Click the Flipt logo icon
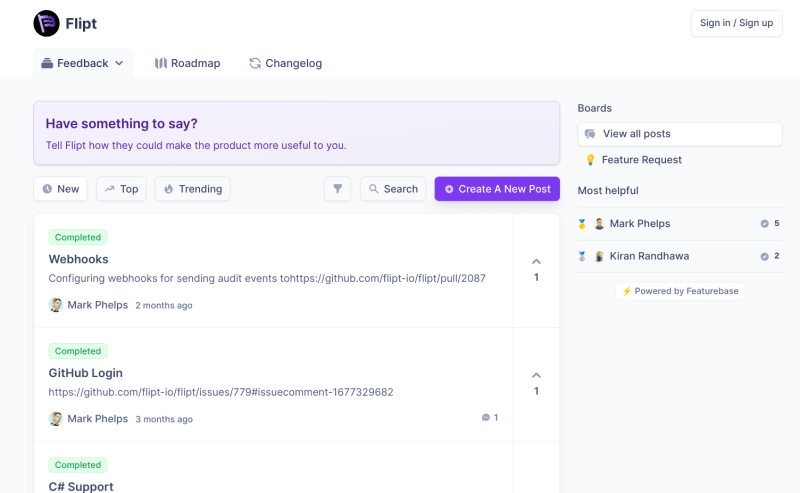This screenshot has height=493, width=800. [46, 23]
